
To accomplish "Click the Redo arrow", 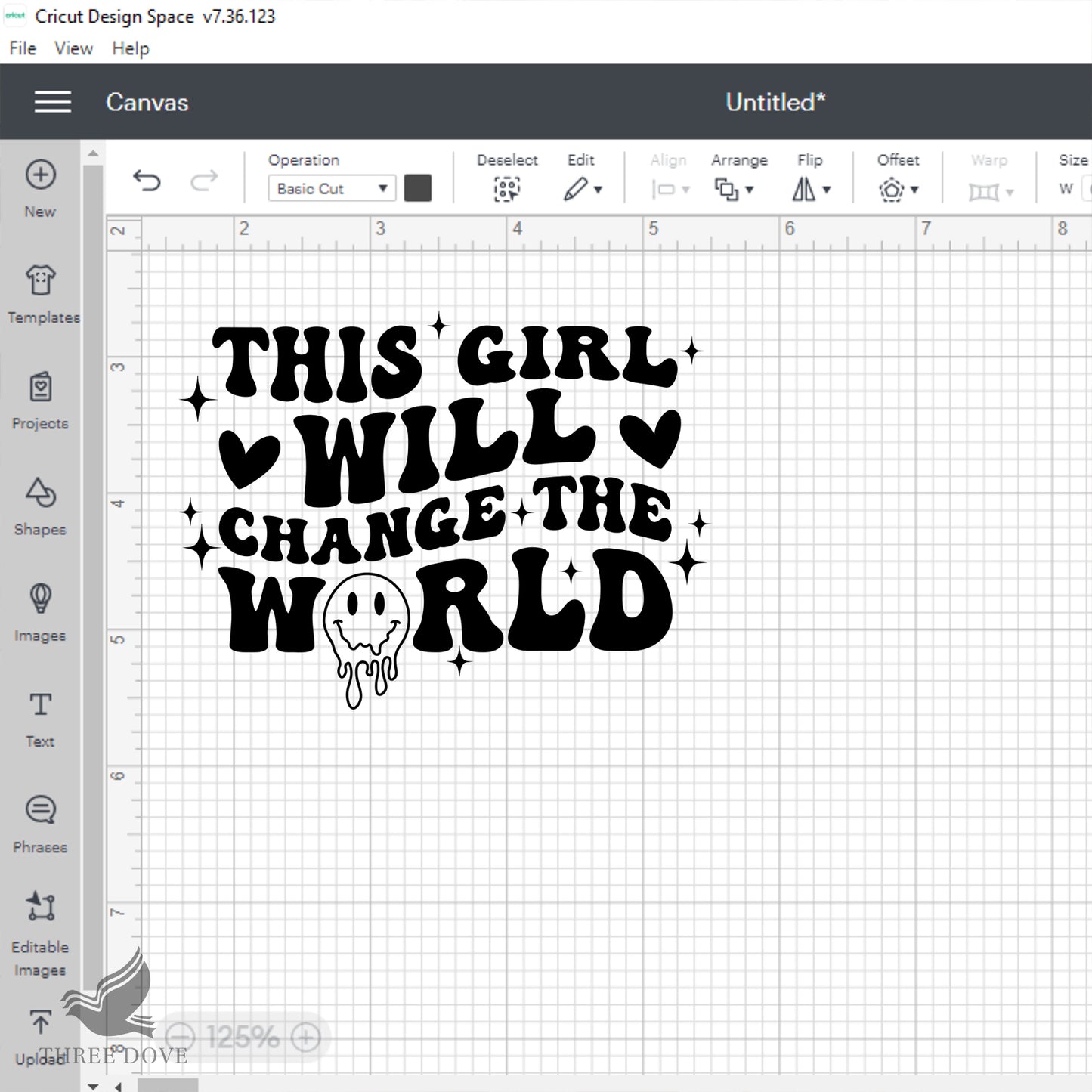I will pyautogui.click(x=204, y=181).
